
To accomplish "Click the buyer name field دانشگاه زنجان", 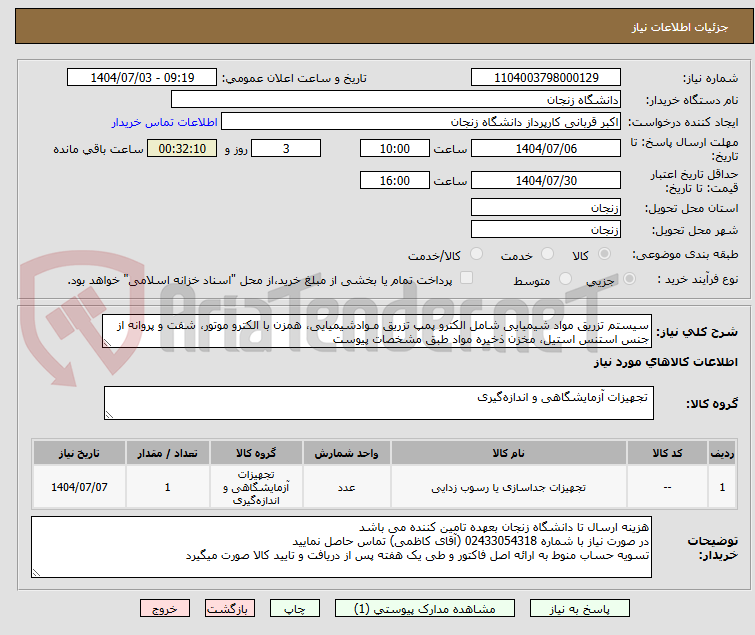I will pyautogui.click(x=396, y=100).
